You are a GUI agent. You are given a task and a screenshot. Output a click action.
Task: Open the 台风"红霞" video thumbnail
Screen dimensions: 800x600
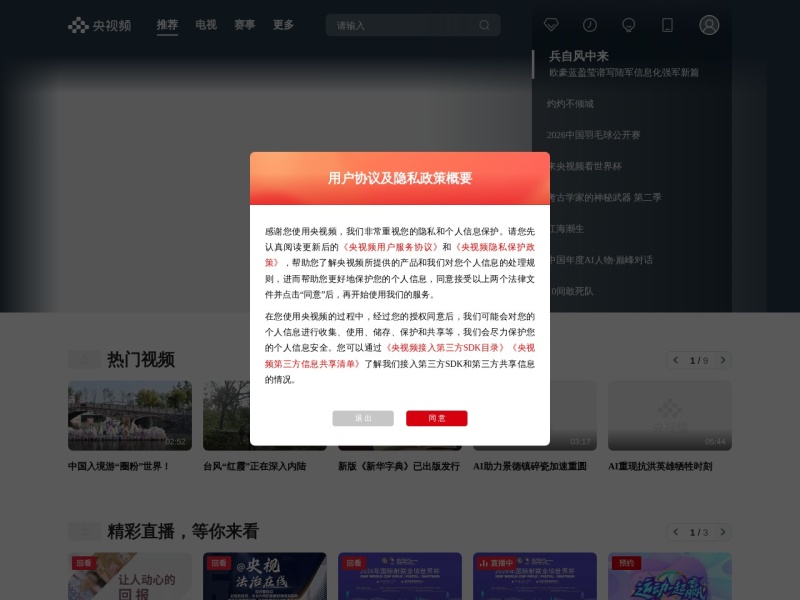pyautogui.click(x=227, y=415)
